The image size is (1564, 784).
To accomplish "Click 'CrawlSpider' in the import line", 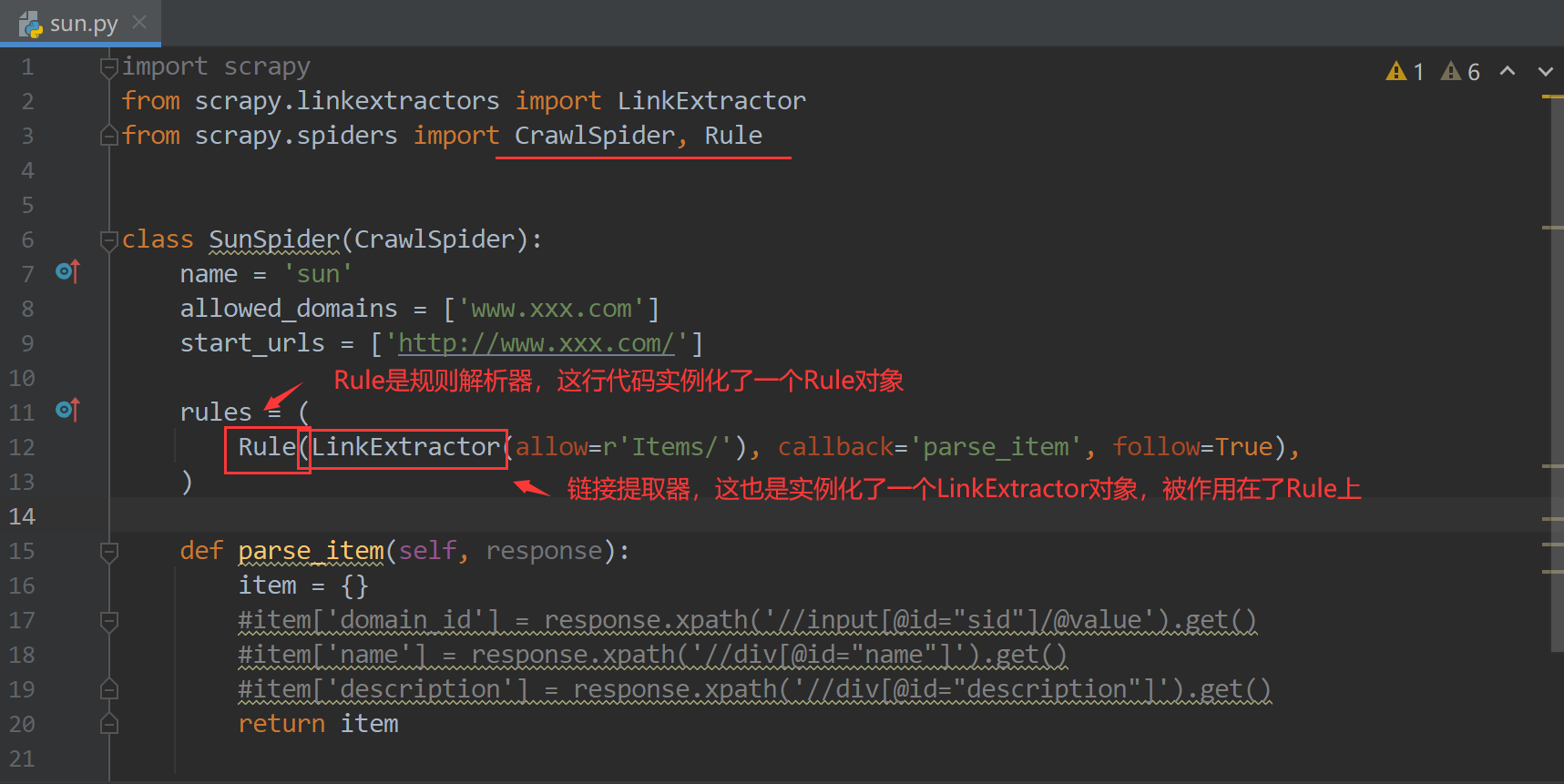I will (595, 136).
